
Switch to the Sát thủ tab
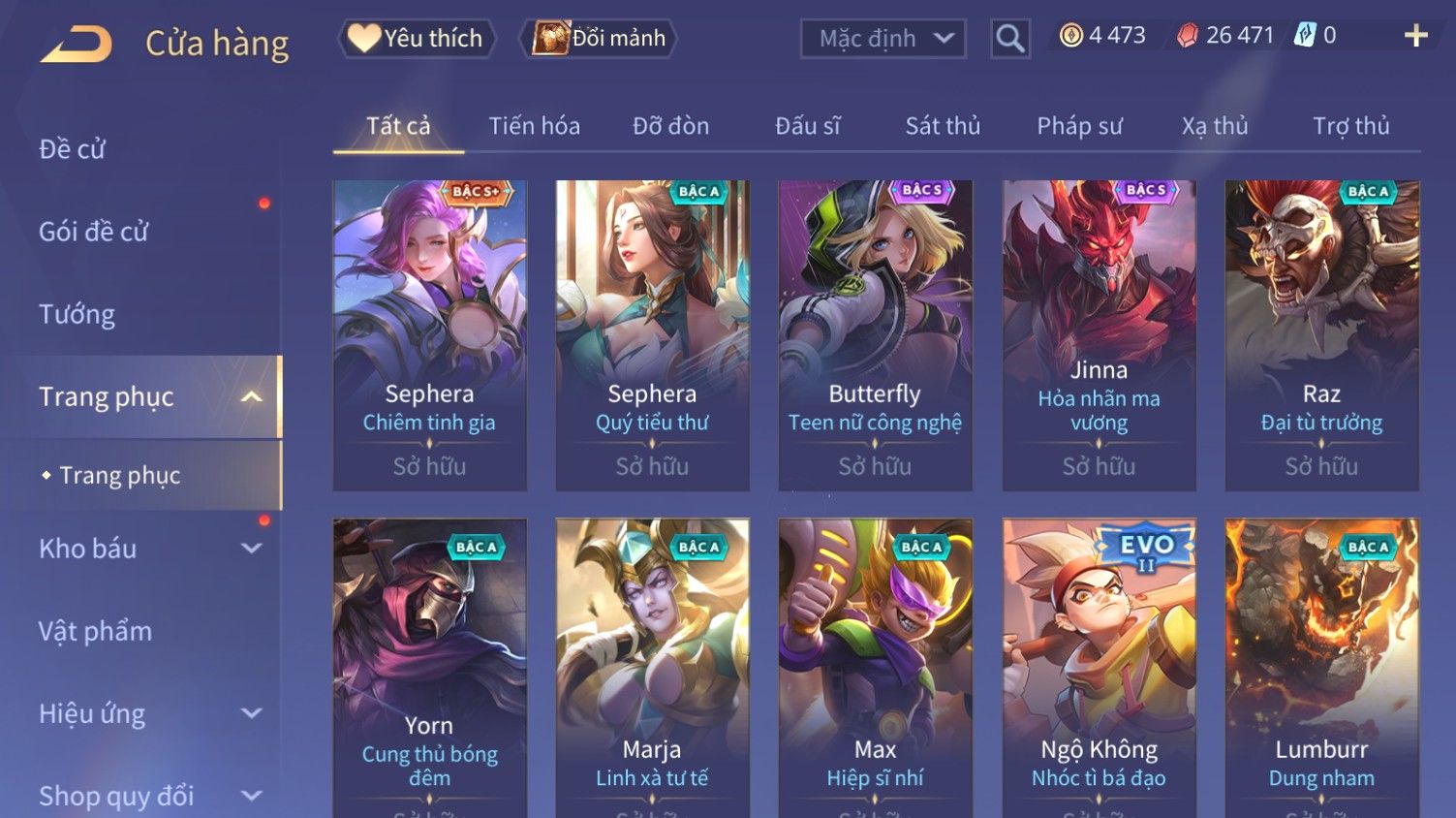coord(943,126)
